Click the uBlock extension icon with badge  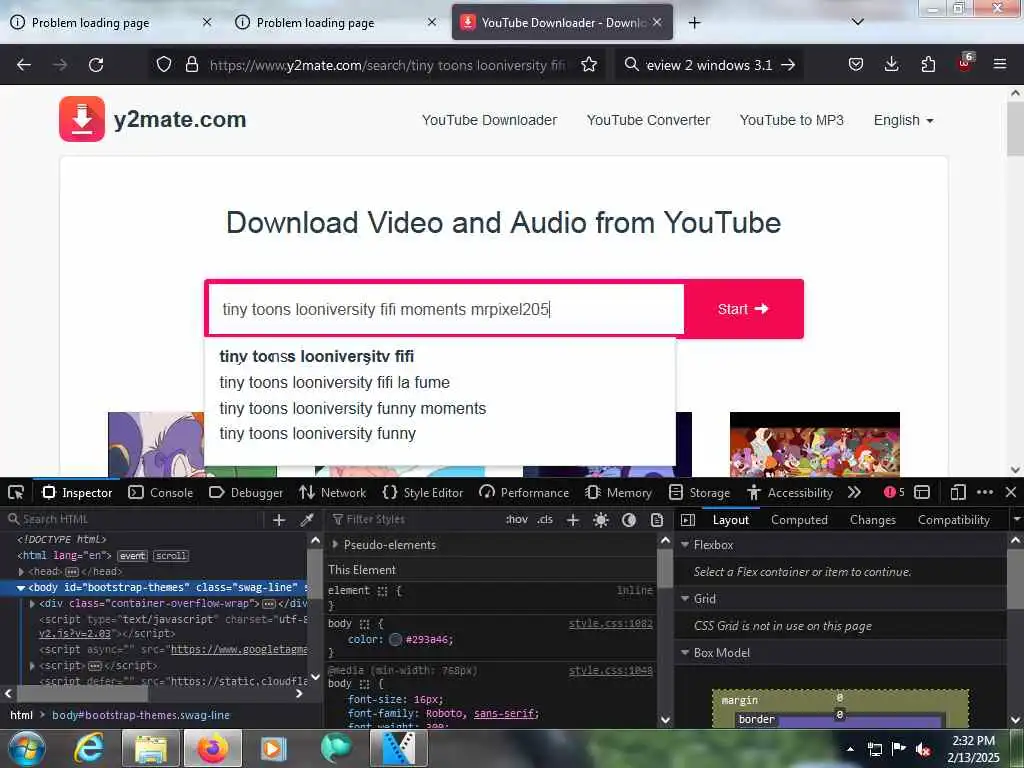tap(965, 63)
